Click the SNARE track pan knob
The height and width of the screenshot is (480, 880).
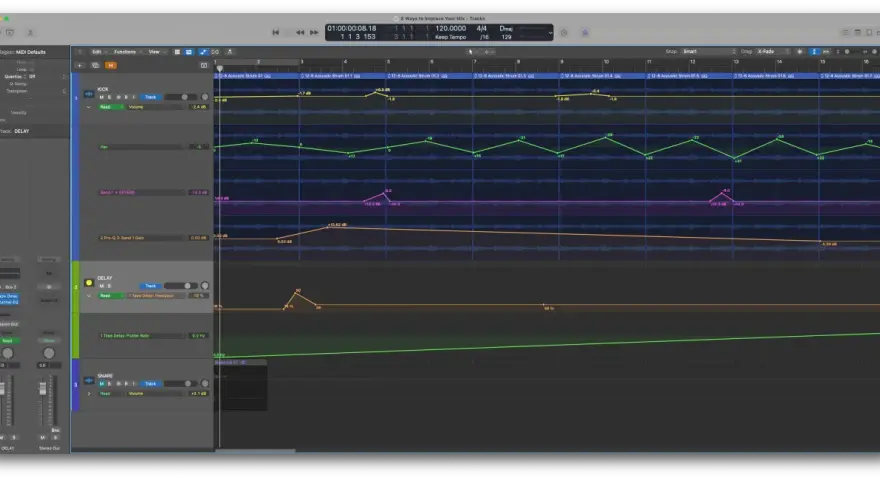[205, 384]
